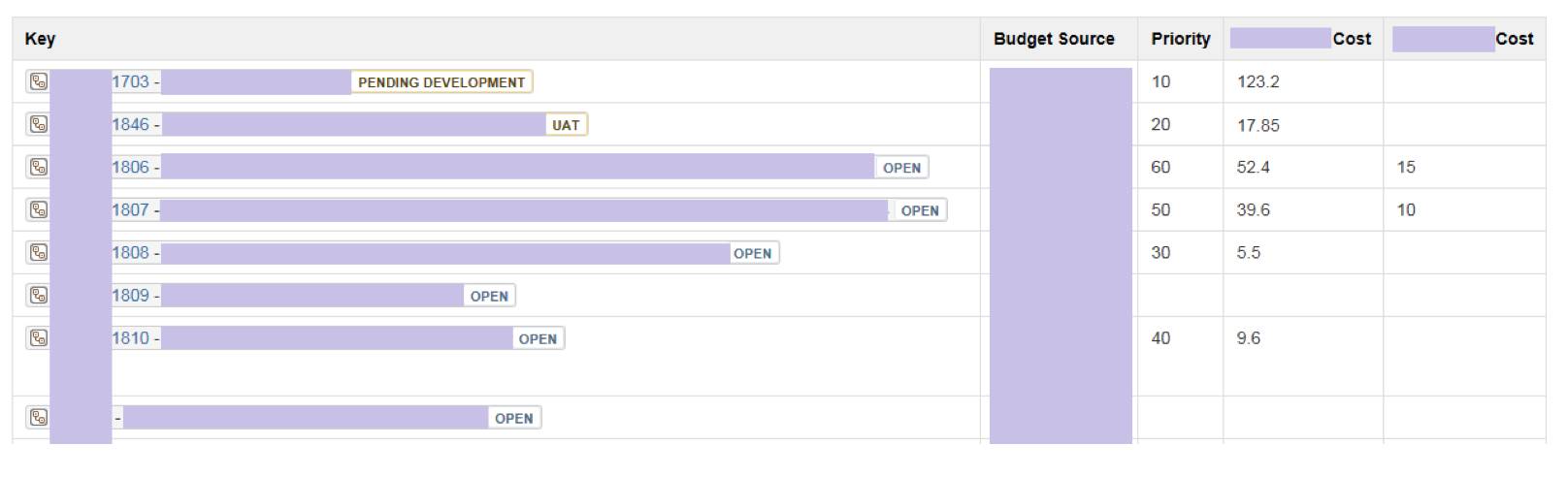
Task: Open the issue key link ending in 1808
Action: click(130, 252)
